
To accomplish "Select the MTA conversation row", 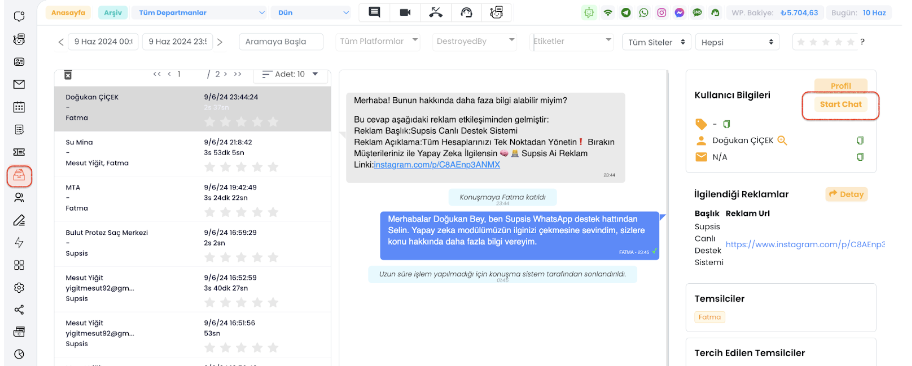I will 193,198.
